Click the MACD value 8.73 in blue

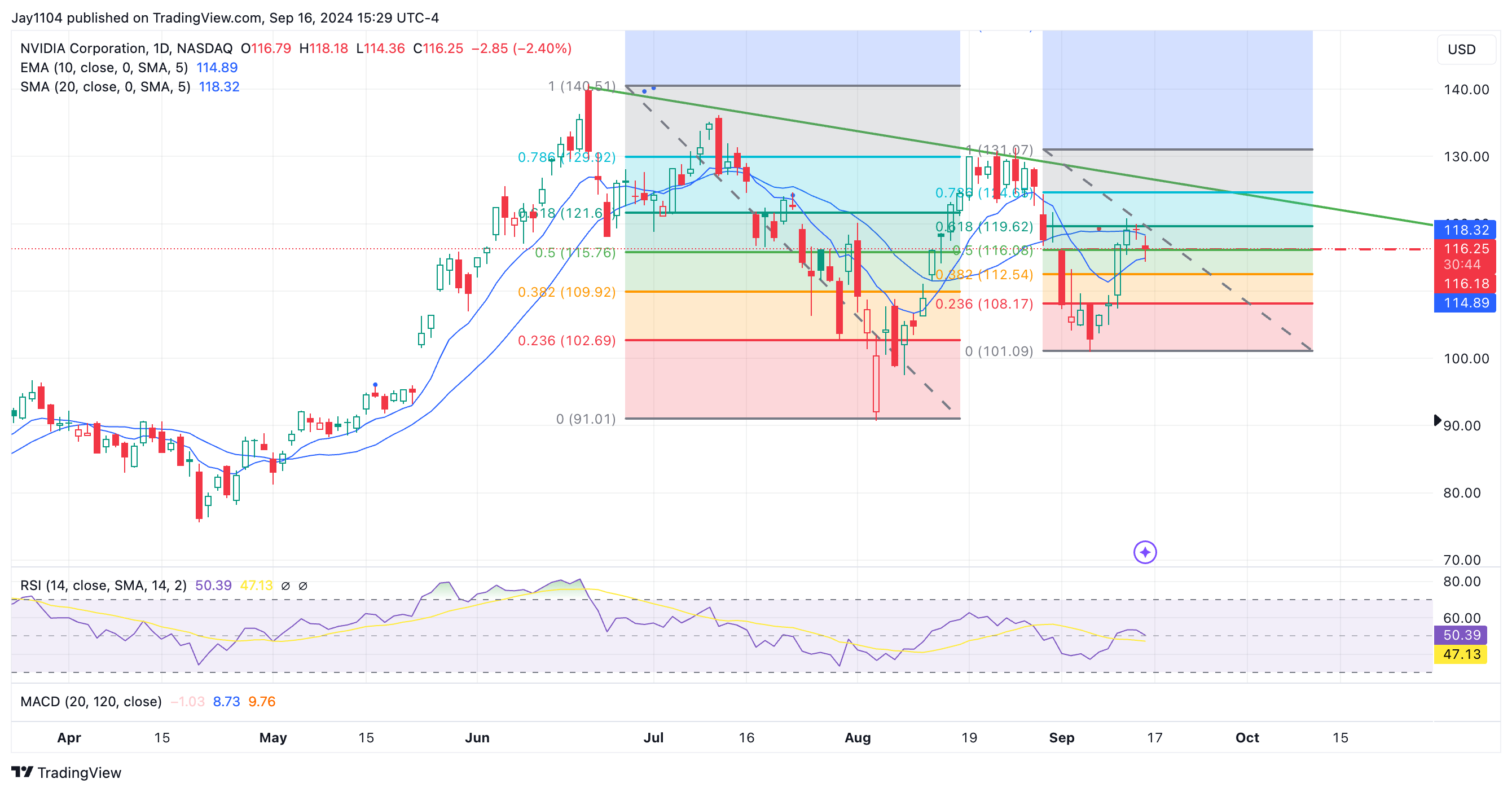(227, 702)
